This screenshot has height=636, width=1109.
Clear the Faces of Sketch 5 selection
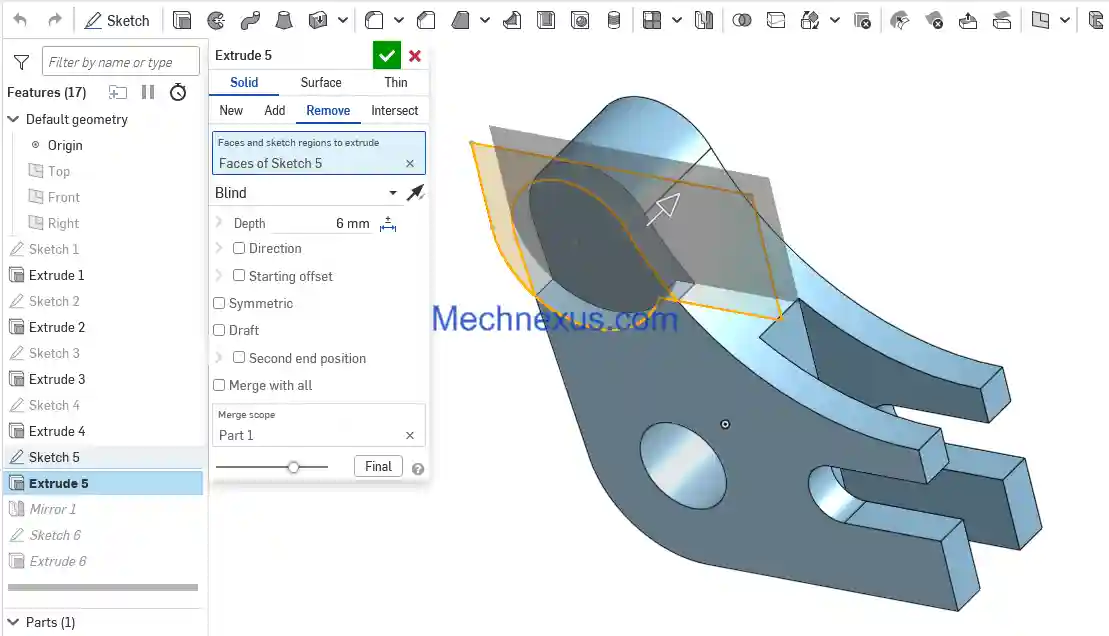410,163
